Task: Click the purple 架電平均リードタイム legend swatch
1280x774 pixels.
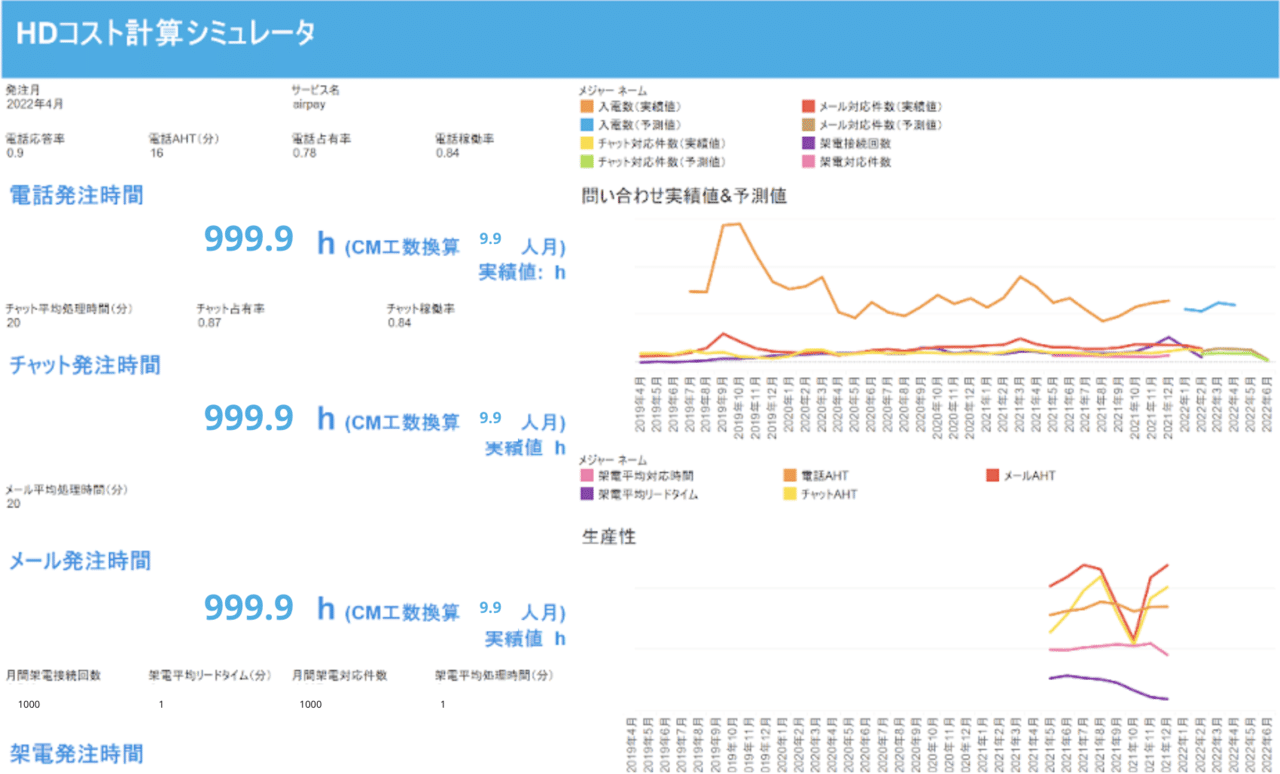Action: [588, 494]
